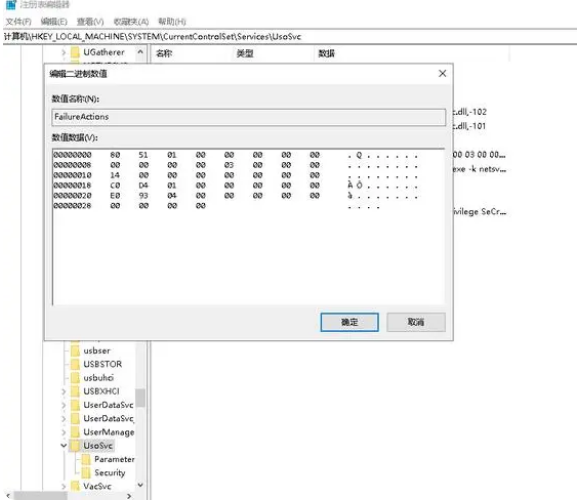The height and width of the screenshot is (503, 577).
Task: Click the USBSTOR folder icon
Action: pos(75,364)
